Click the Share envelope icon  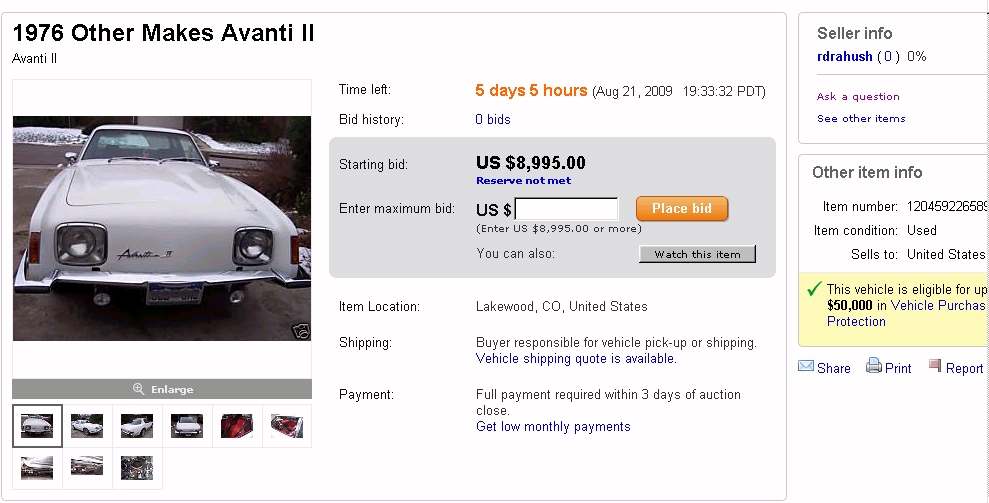pos(806,367)
